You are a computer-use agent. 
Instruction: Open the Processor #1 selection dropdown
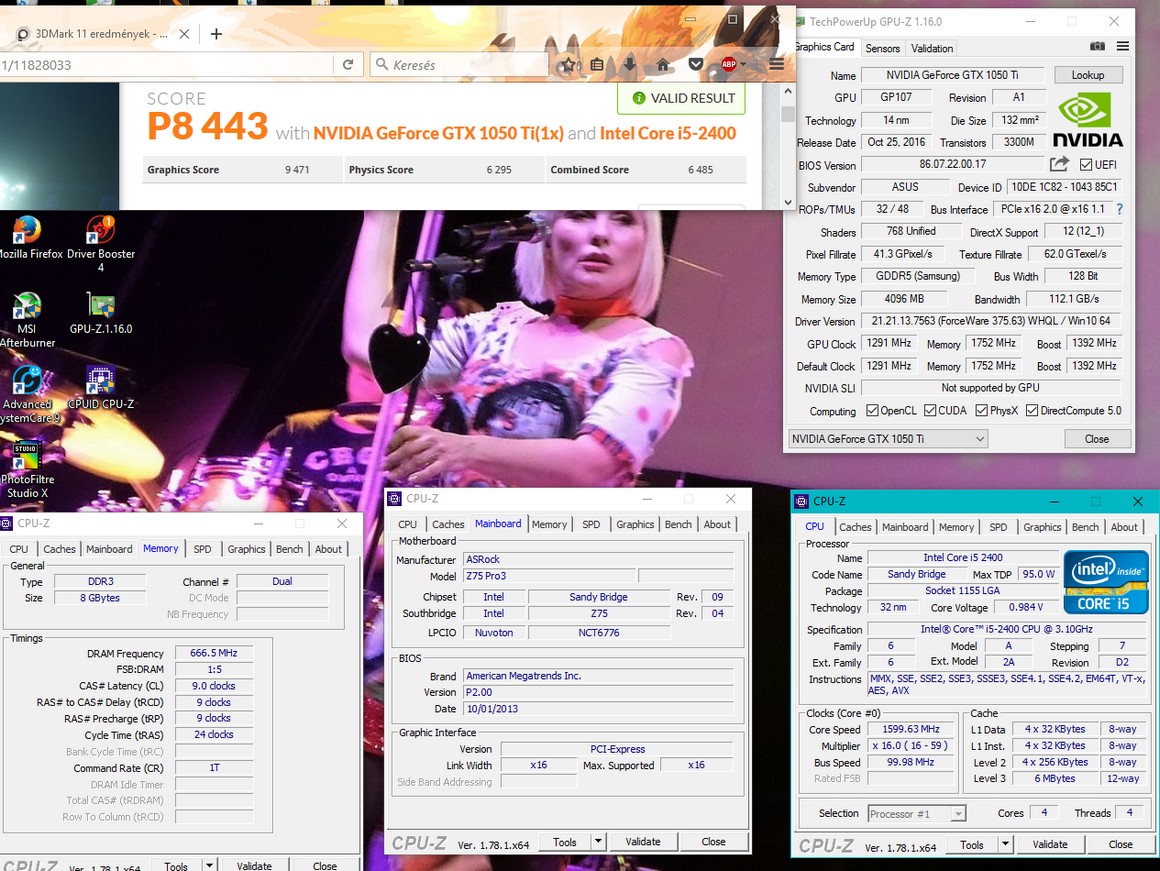(x=917, y=813)
